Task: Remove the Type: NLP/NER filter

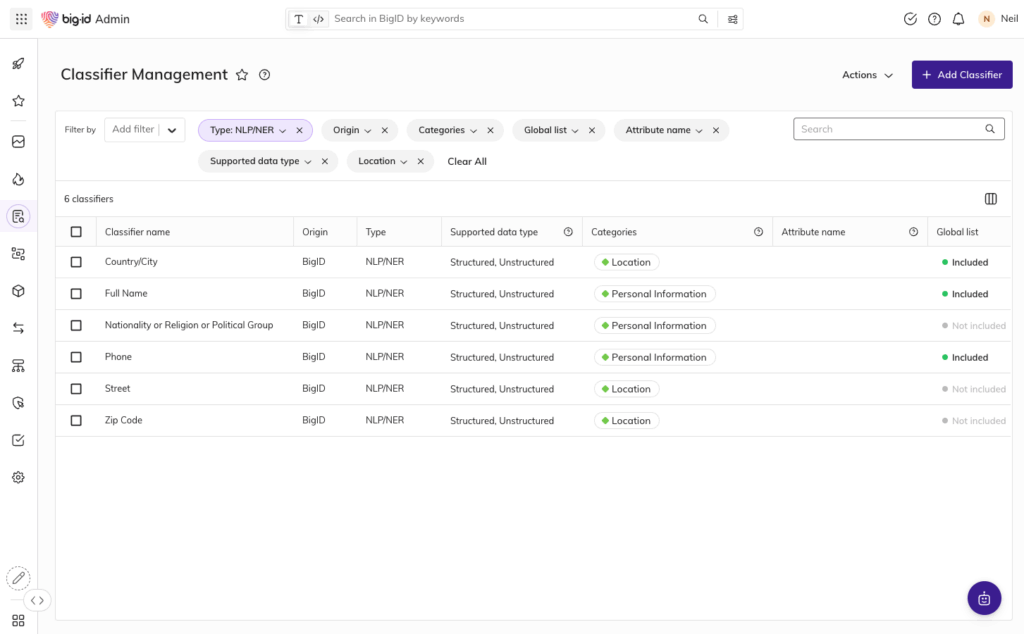Action: 299,130
